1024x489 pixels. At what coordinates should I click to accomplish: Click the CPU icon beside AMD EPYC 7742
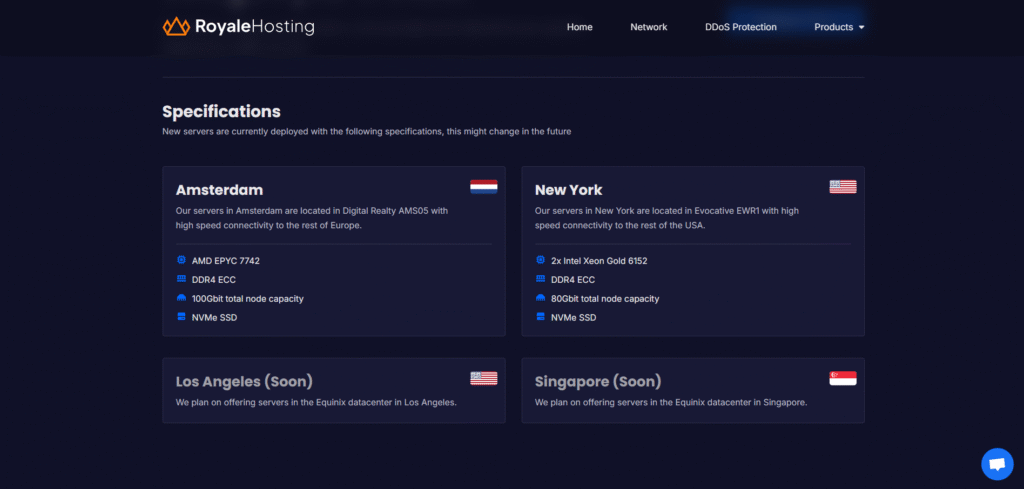(181, 260)
